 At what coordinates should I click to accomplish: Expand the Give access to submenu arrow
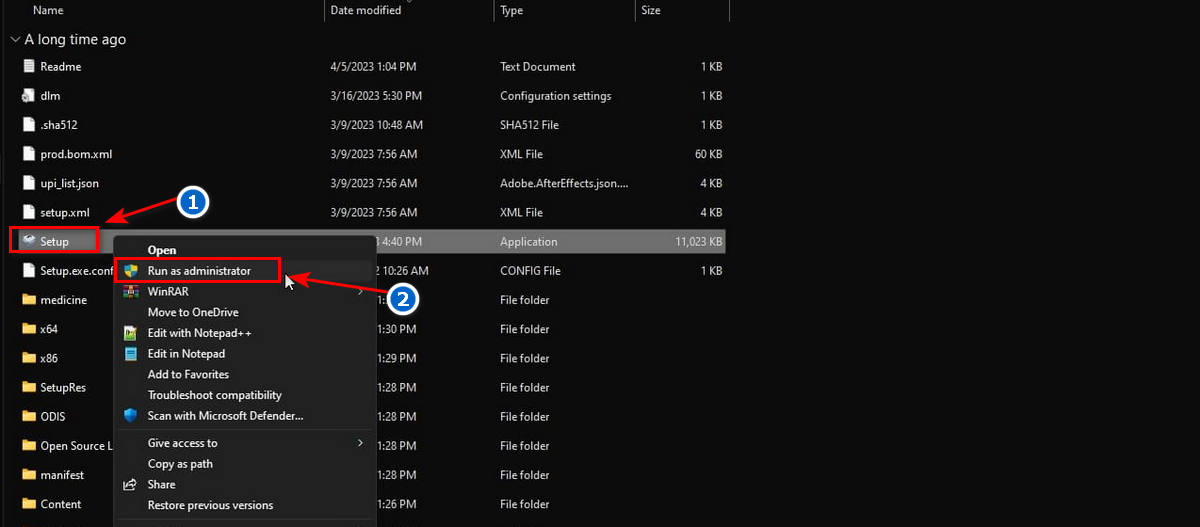[360, 443]
